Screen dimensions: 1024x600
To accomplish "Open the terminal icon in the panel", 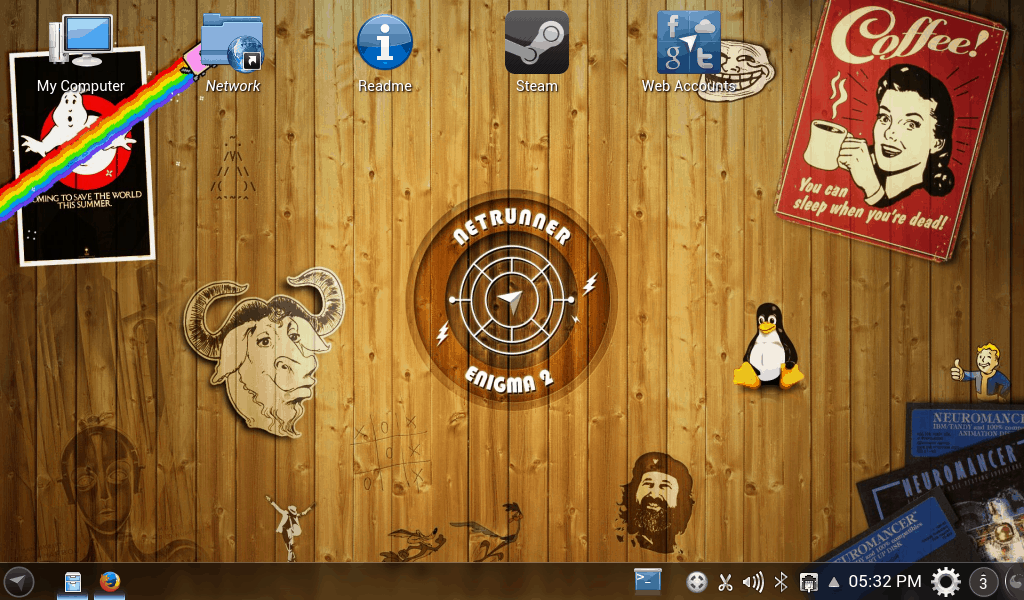I will 648,580.
